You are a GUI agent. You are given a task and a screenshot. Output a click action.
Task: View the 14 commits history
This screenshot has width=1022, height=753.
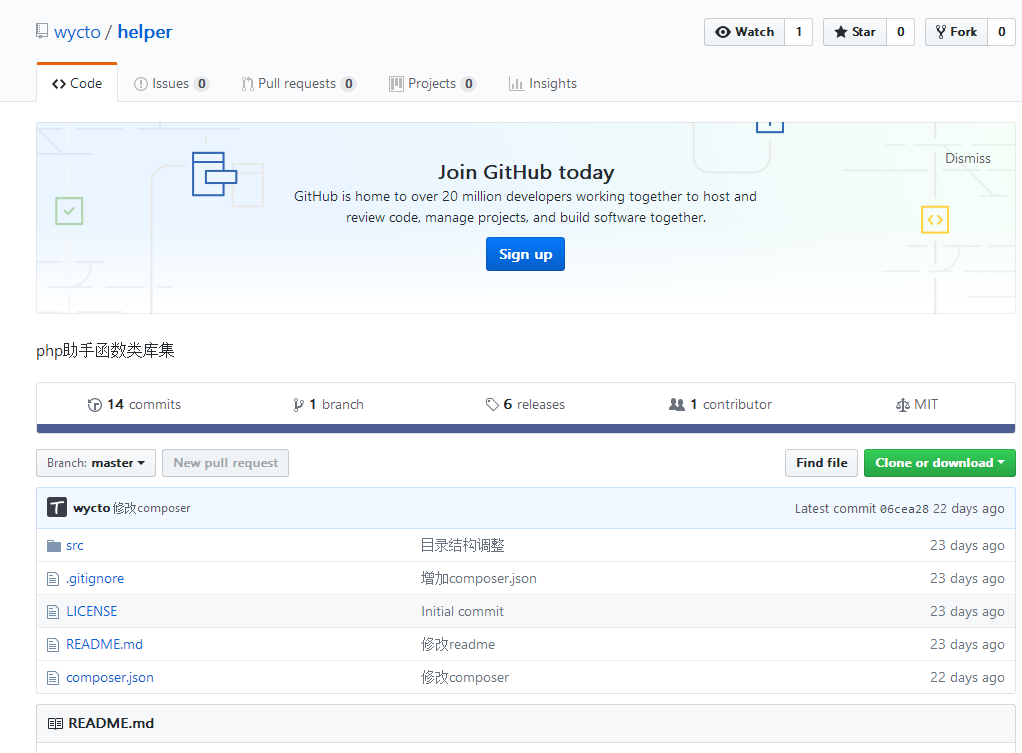pos(134,405)
